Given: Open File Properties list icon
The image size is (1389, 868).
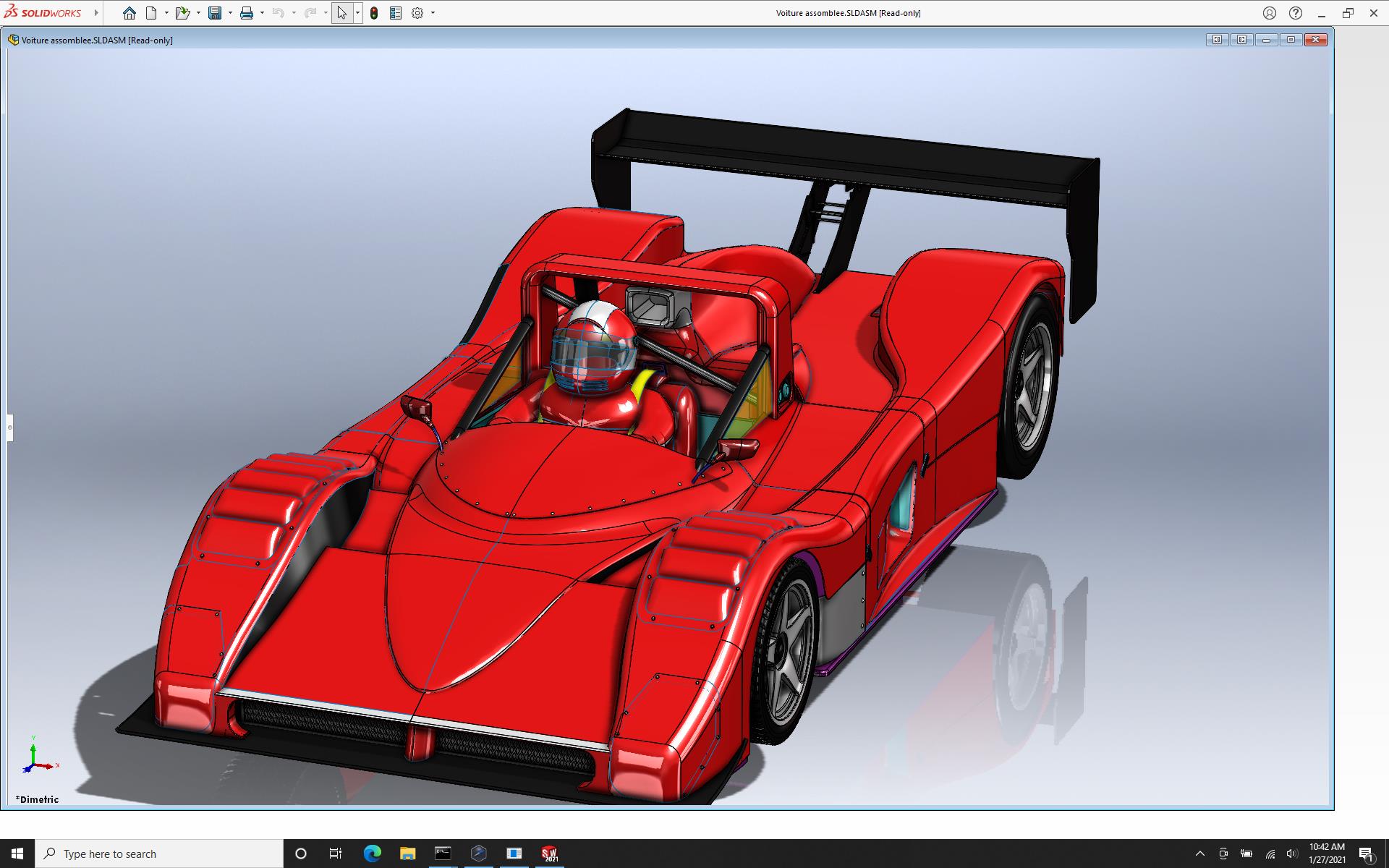Looking at the screenshot, I should 396,13.
